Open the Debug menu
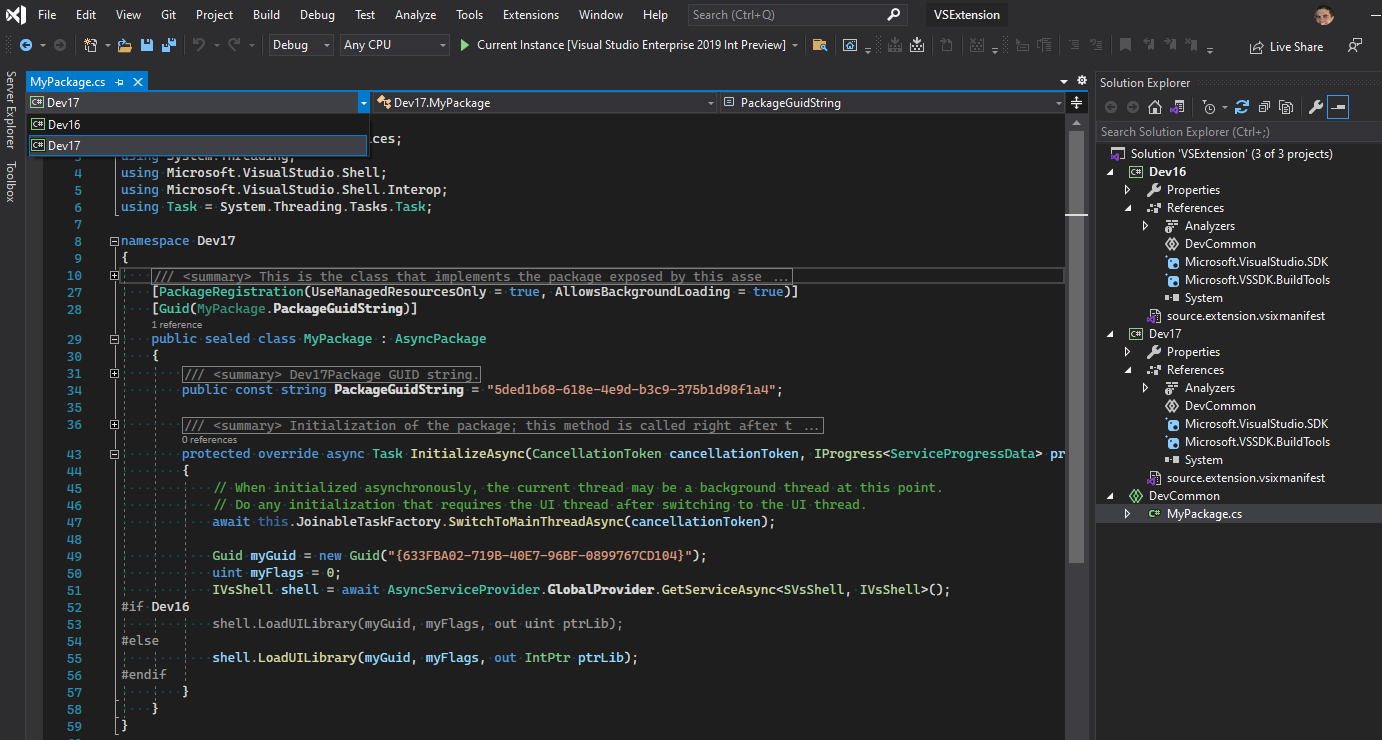This screenshot has height=740, width=1382. [x=317, y=14]
